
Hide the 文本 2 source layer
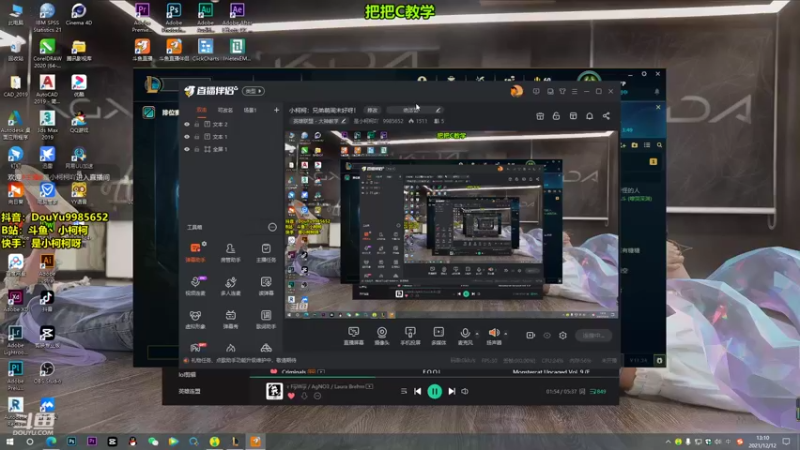pyautogui.click(x=187, y=124)
